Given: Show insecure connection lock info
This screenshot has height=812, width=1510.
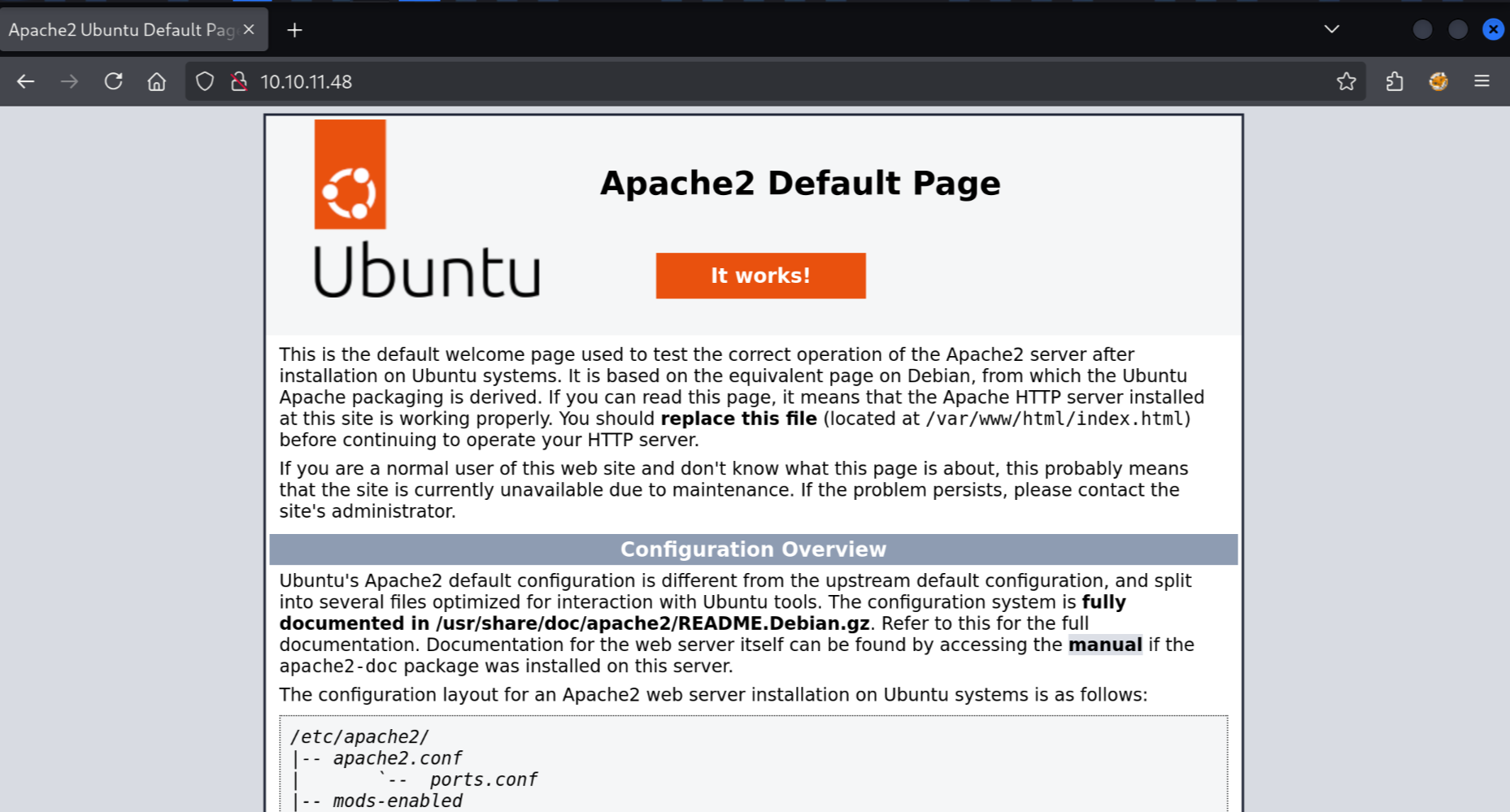Looking at the screenshot, I should [239, 81].
